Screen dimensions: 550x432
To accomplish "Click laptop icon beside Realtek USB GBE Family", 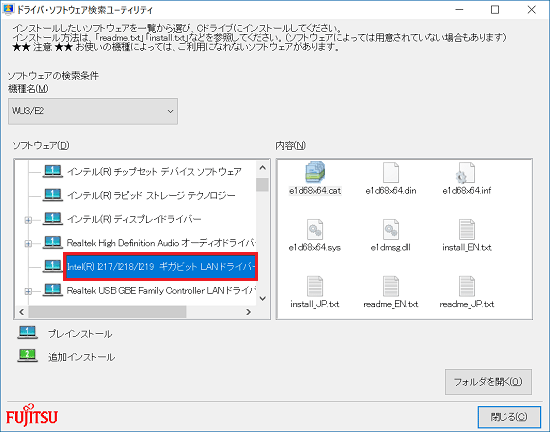I will click(x=53, y=290).
